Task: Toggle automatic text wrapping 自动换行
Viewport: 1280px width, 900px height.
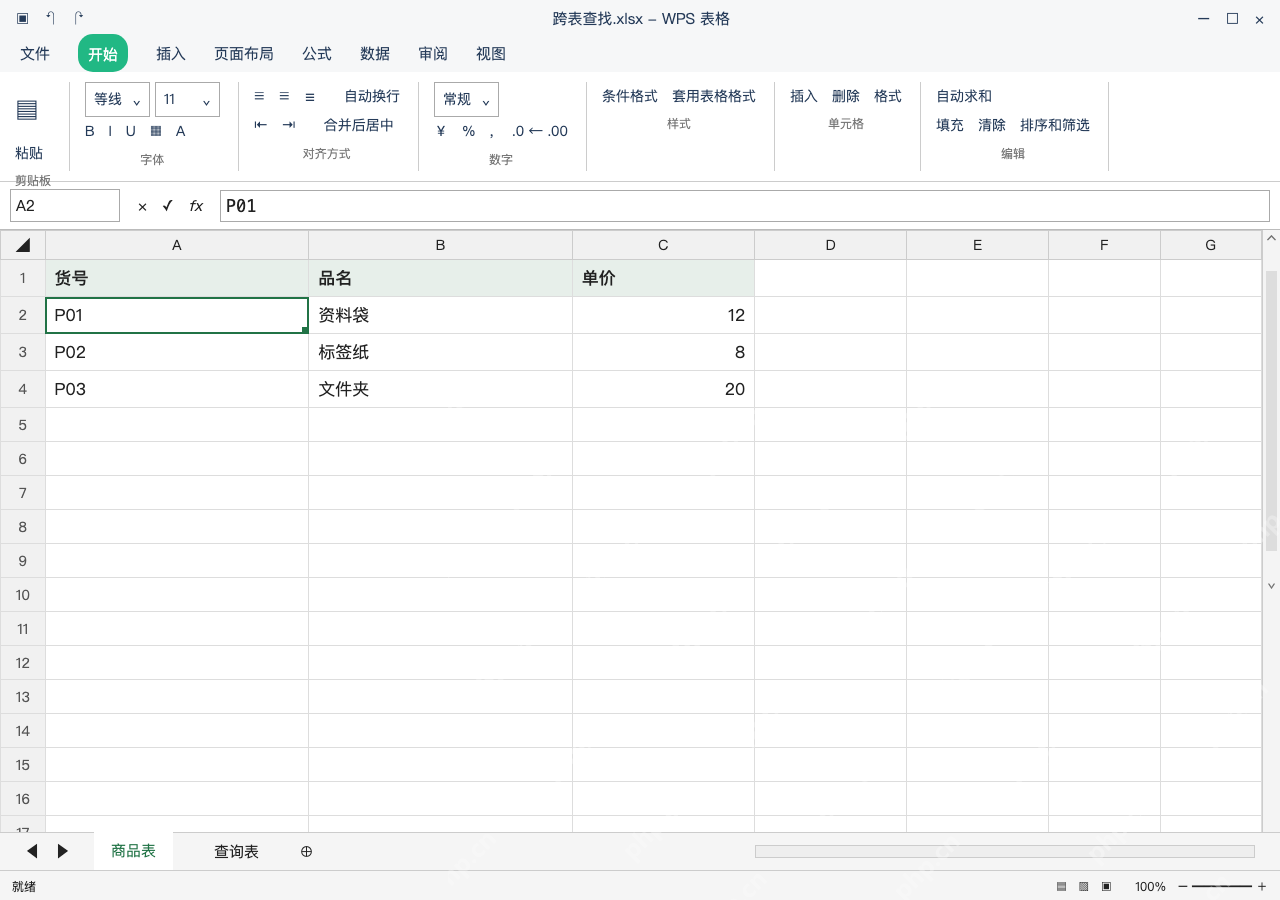Action: [x=372, y=96]
